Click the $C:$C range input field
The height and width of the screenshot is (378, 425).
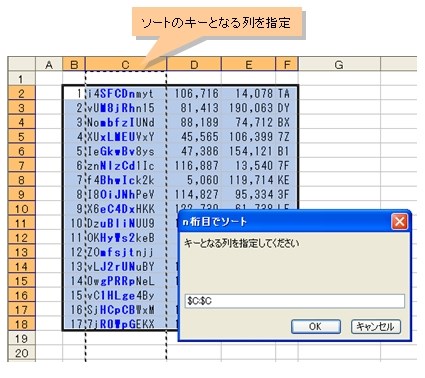(295, 301)
